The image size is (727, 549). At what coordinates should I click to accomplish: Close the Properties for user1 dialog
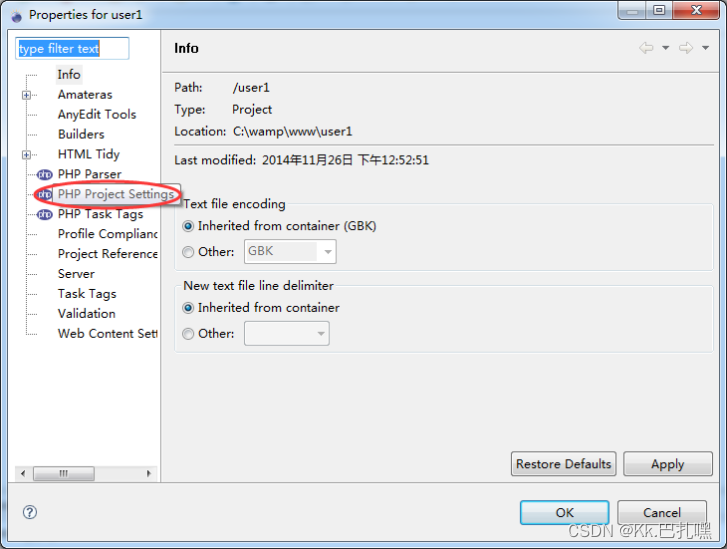[x=695, y=10]
